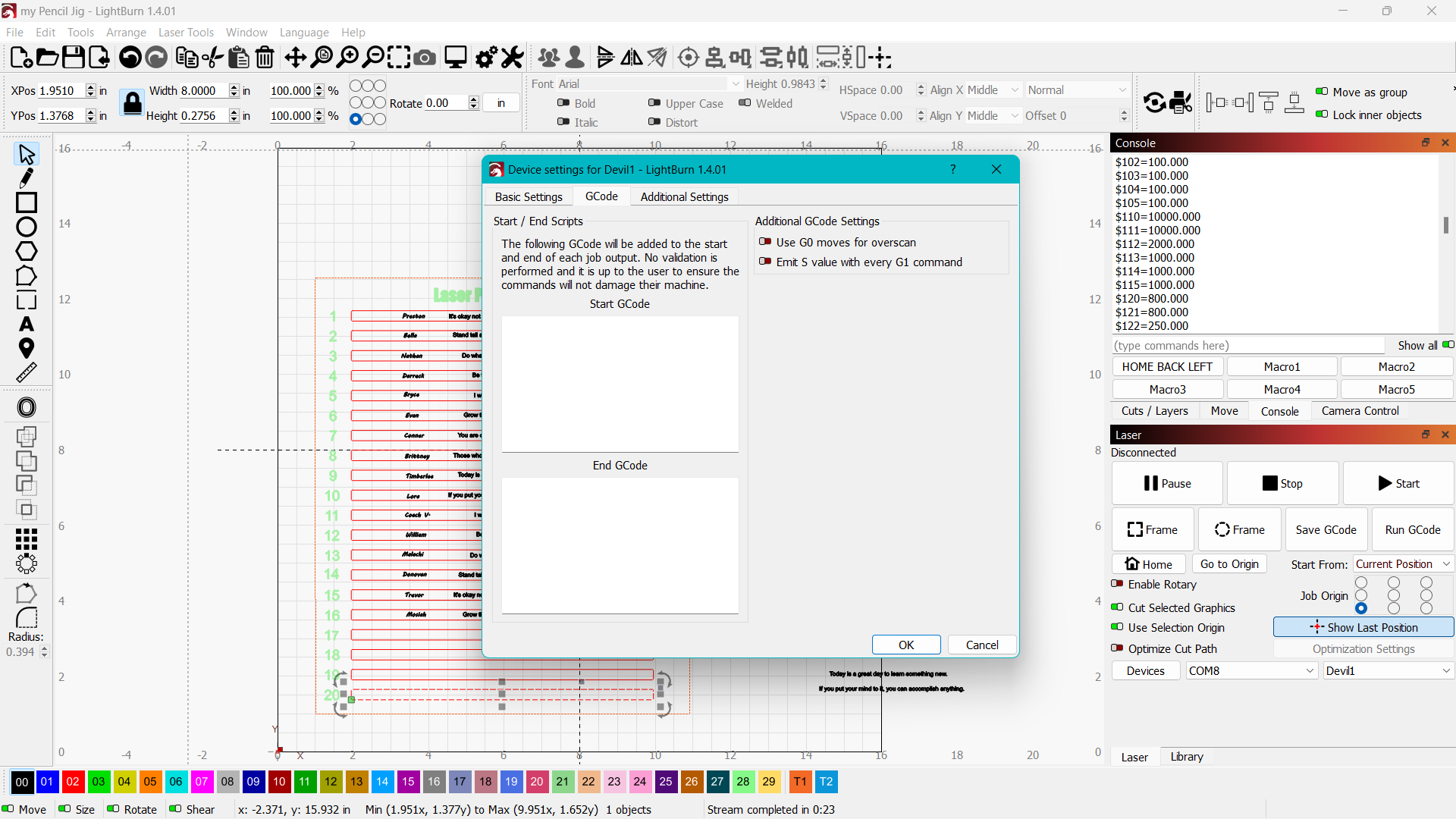Click the New File toolbar icon
Image resolution: width=1456 pixels, height=819 pixels.
tap(21, 58)
